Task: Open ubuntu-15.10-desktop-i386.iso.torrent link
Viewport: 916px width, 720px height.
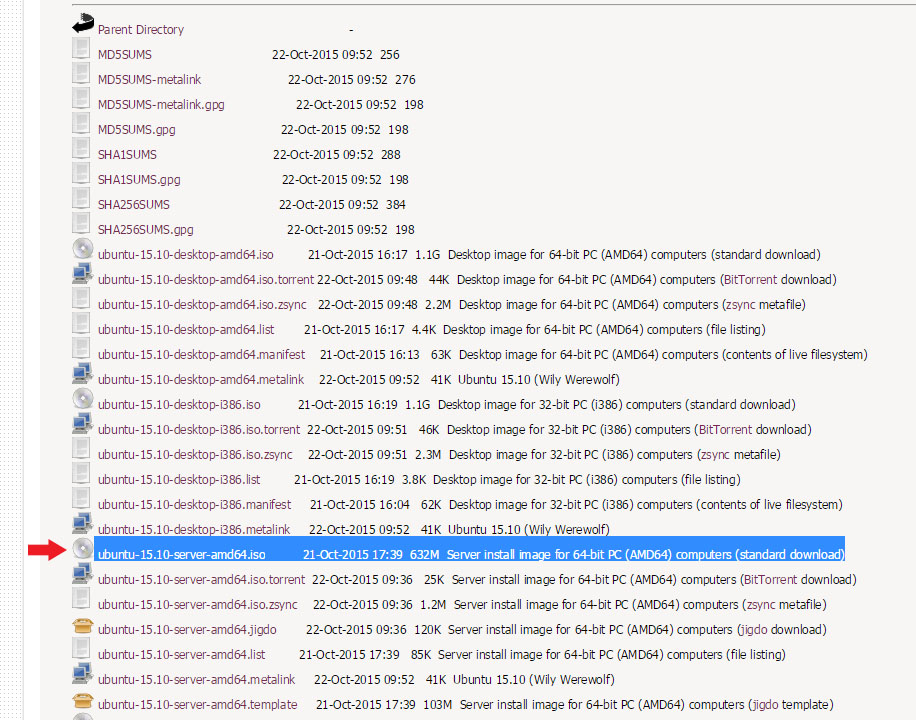Action: pyautogui.click(x=199, y=430)
